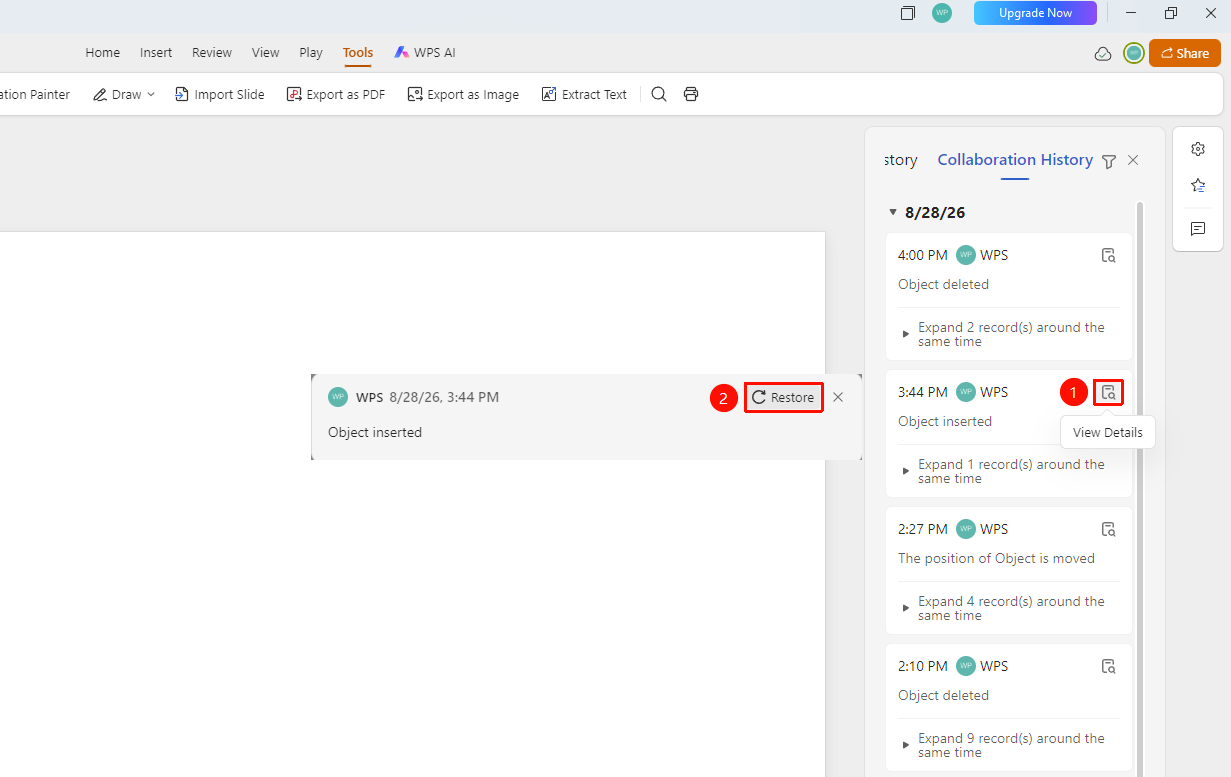Switch to the Home tab
1231x777 pixels.
[102, 53]
